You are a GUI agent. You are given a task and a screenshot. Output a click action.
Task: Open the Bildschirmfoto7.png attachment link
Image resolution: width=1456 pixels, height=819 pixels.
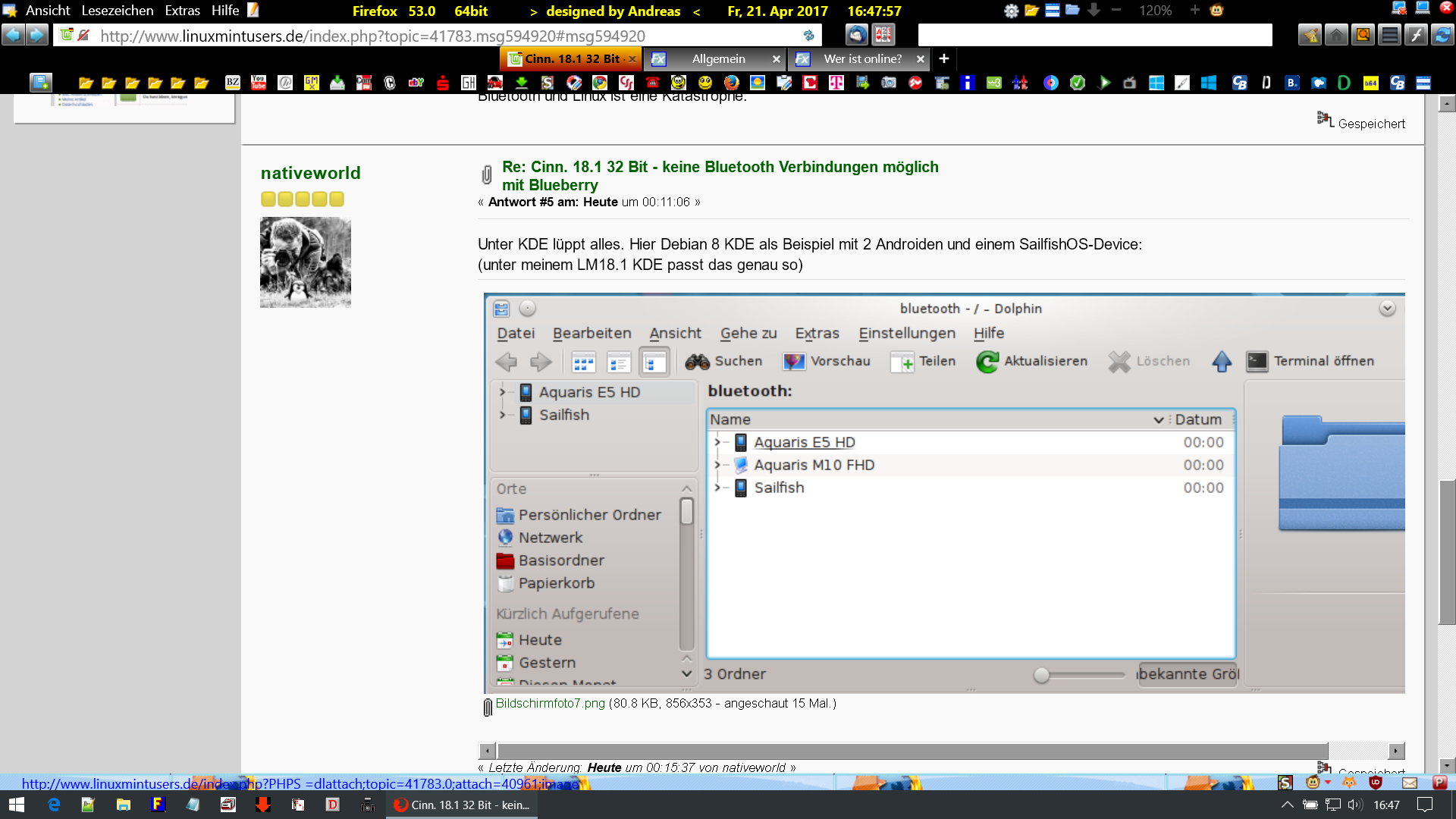click(550, 703)
